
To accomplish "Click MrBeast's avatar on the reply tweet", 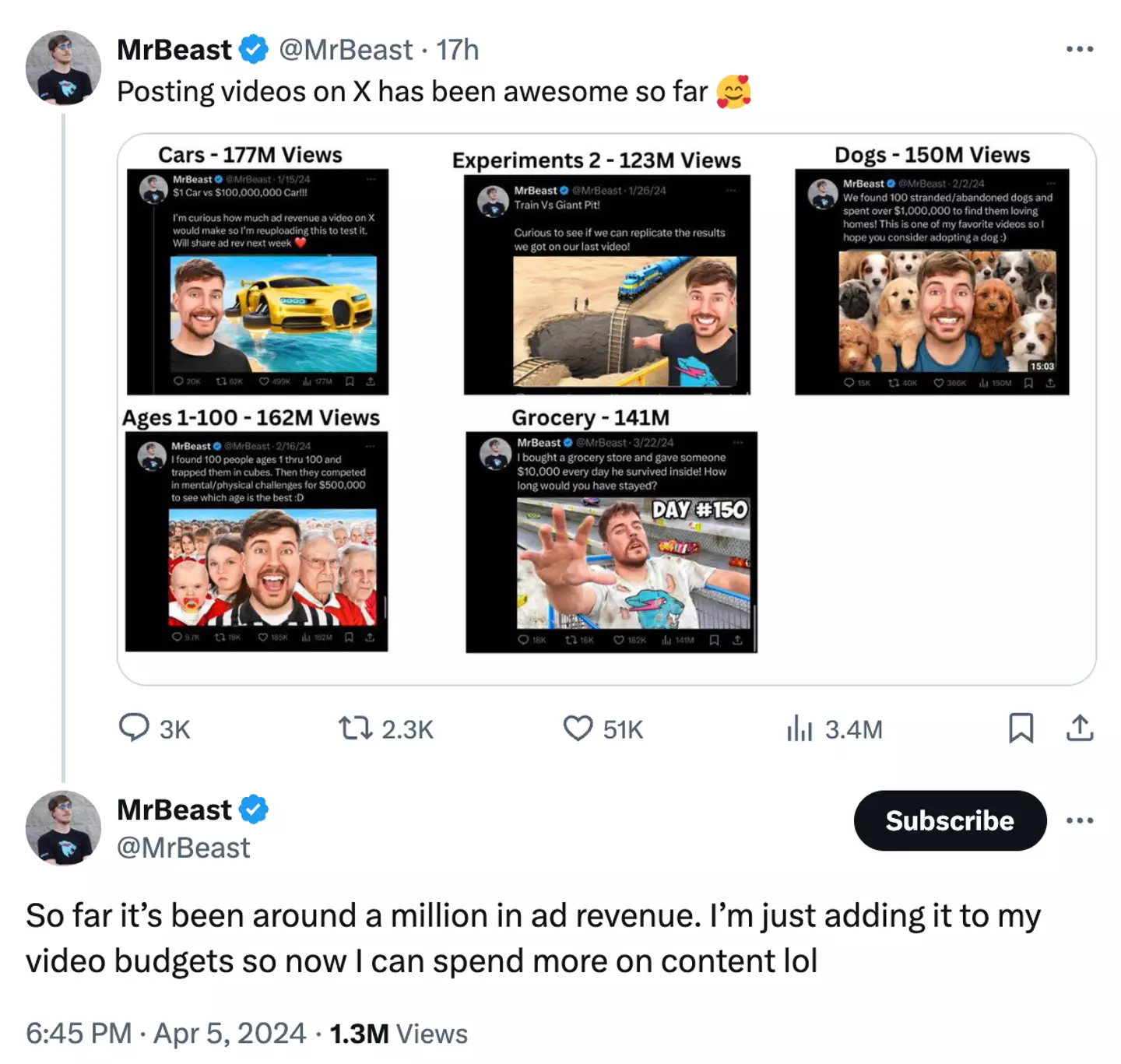I will [x=63, y=828].
